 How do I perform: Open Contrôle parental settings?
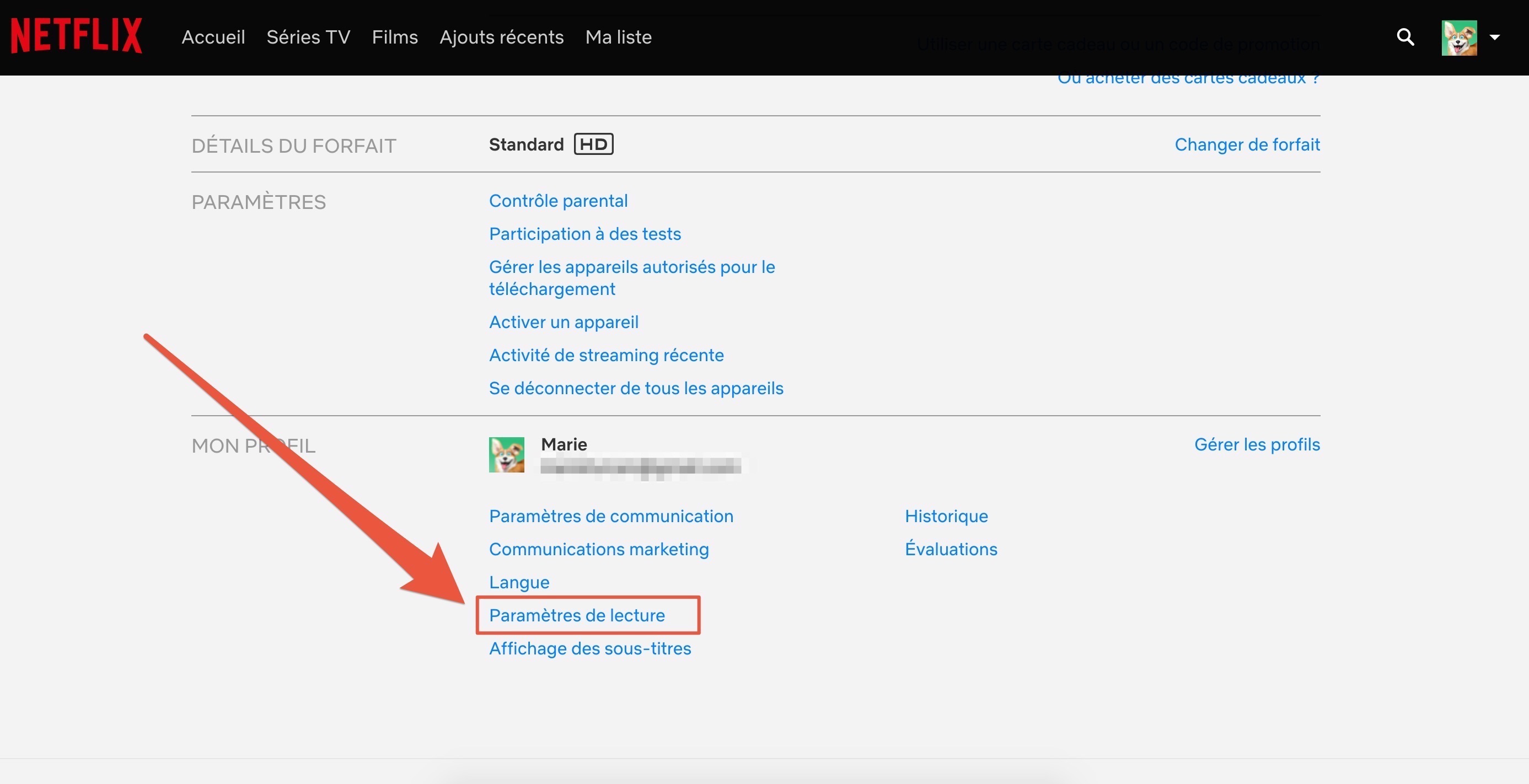coord(558,201)
